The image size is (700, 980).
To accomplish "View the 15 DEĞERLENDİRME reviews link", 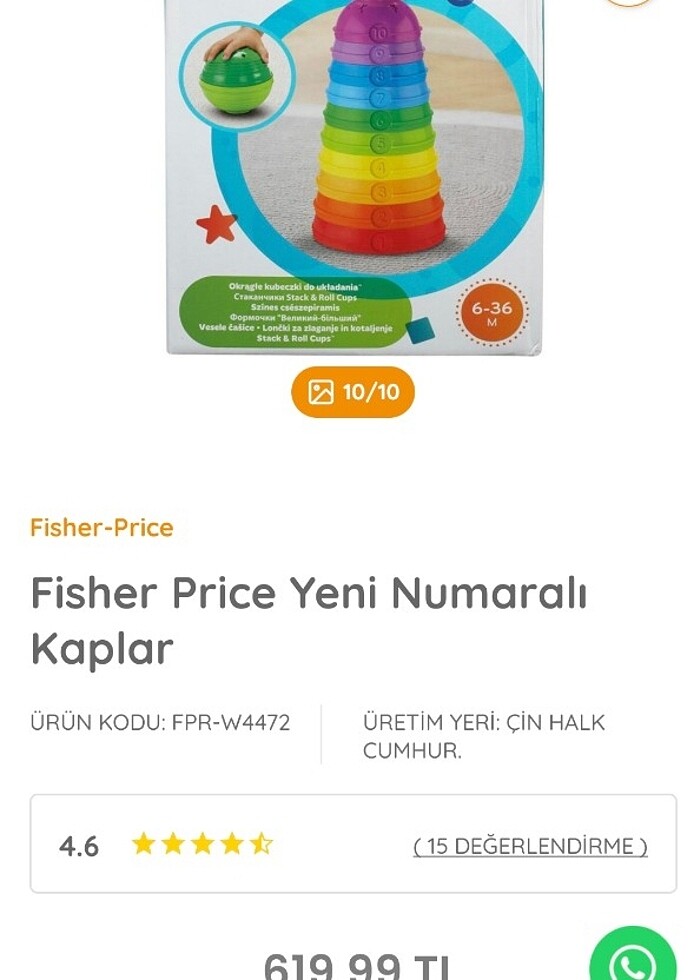I will [530, 846].
